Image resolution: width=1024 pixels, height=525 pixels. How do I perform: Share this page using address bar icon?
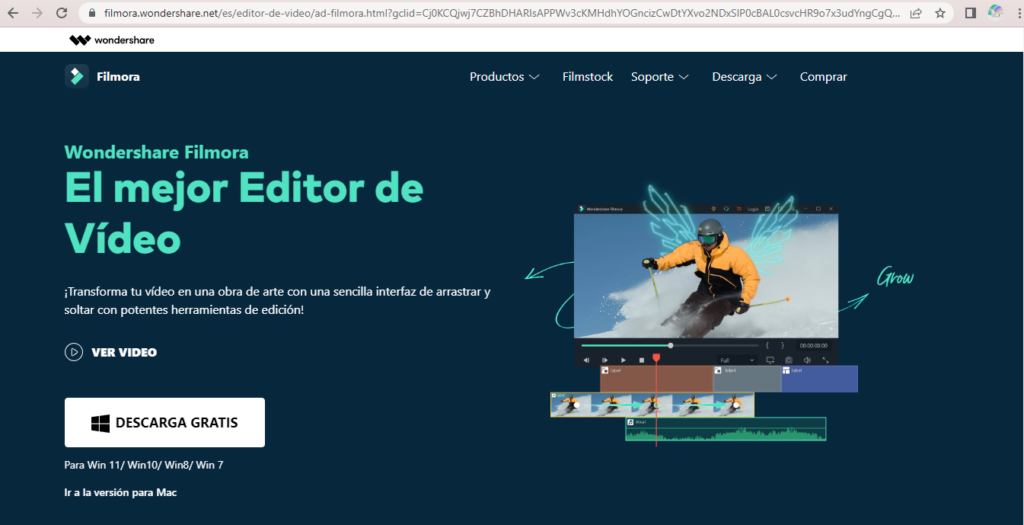click(916, 13)
